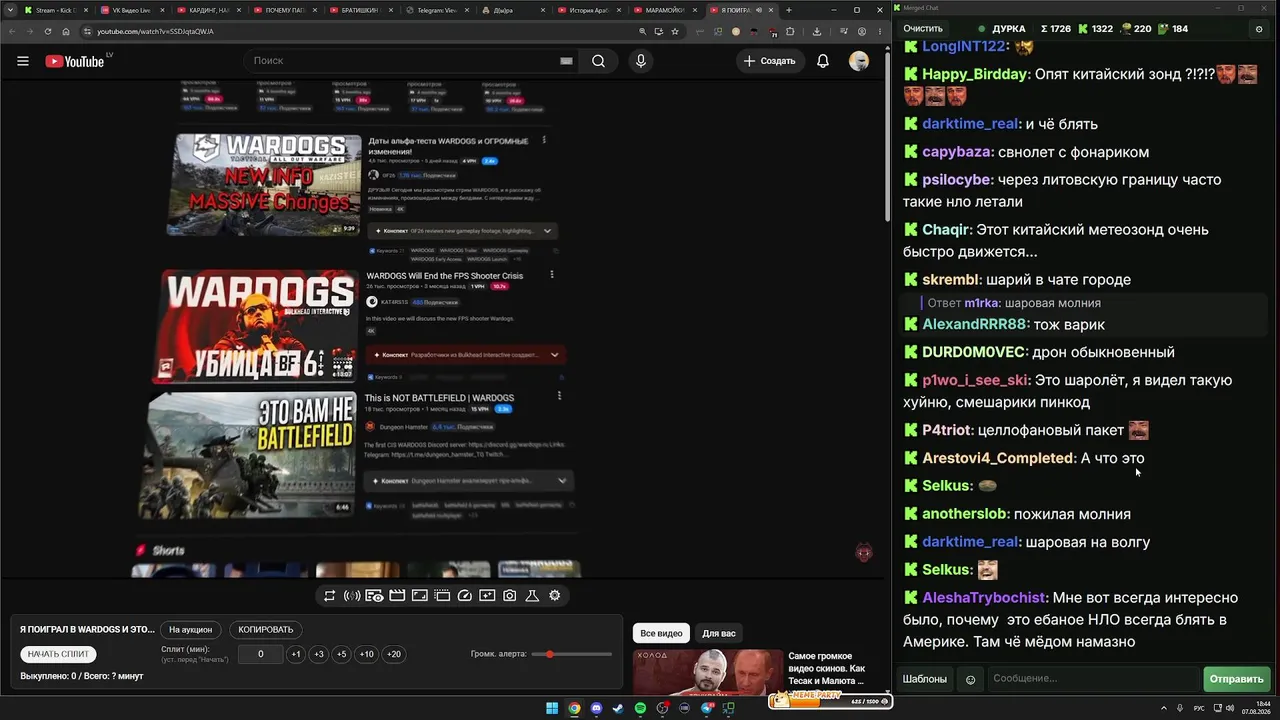Take a screenshot with the camera icon
The image size is (1280, 720).
point(510,596)
